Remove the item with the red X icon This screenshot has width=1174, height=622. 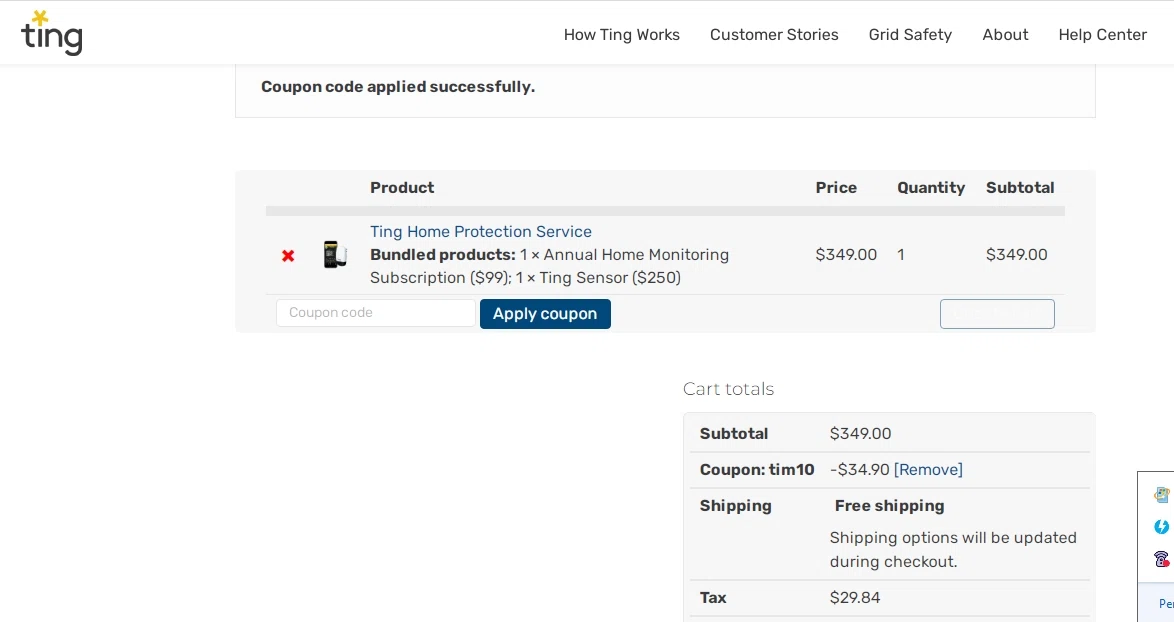point(288,256)
